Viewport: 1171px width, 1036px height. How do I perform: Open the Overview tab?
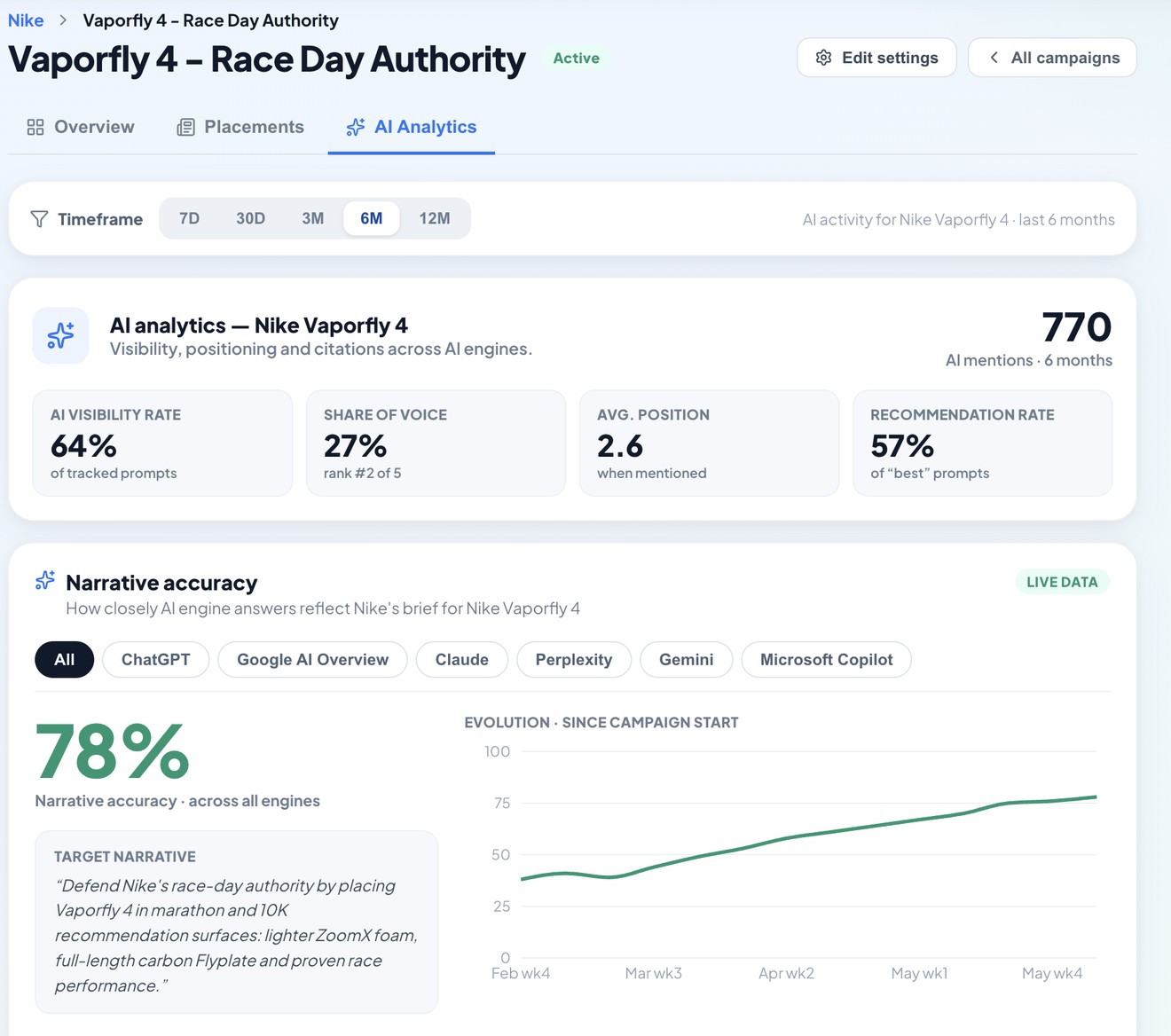pyautogui.click(x=81, y=127)
